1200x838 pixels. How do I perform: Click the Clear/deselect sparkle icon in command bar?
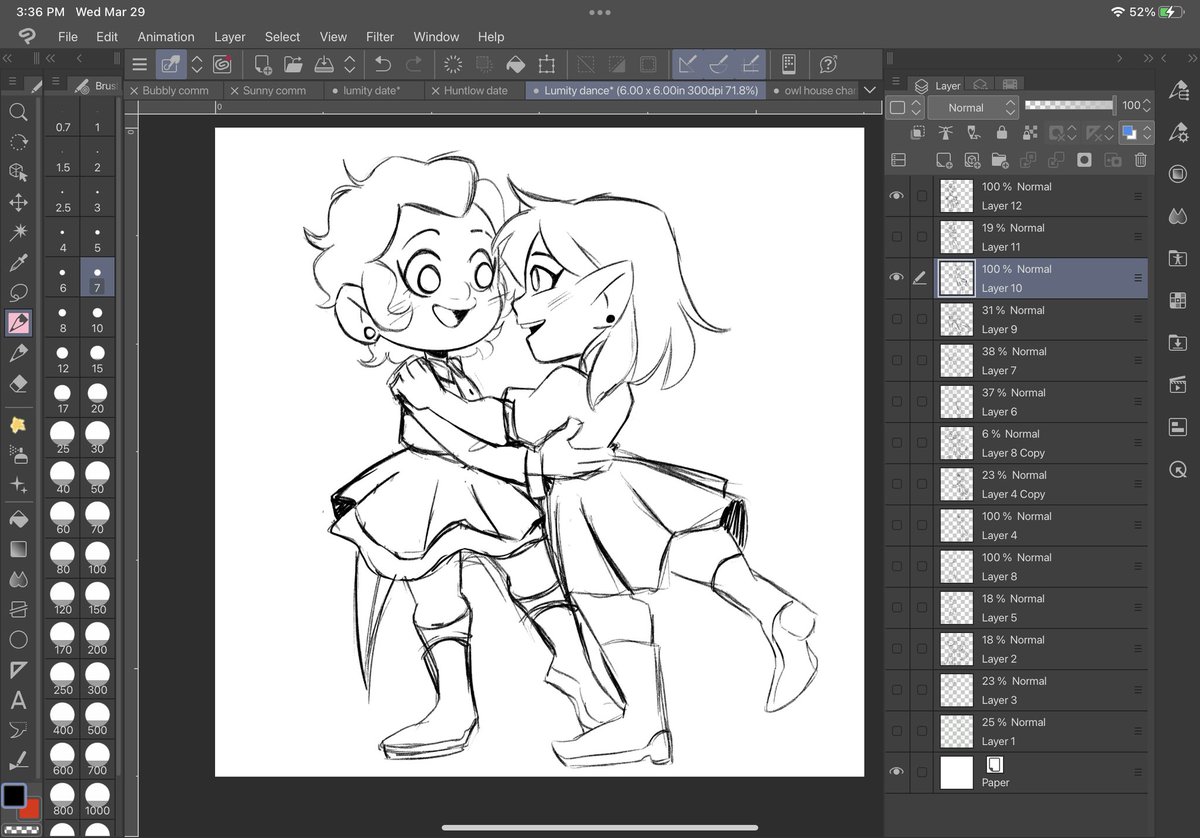tap(453, 65)
